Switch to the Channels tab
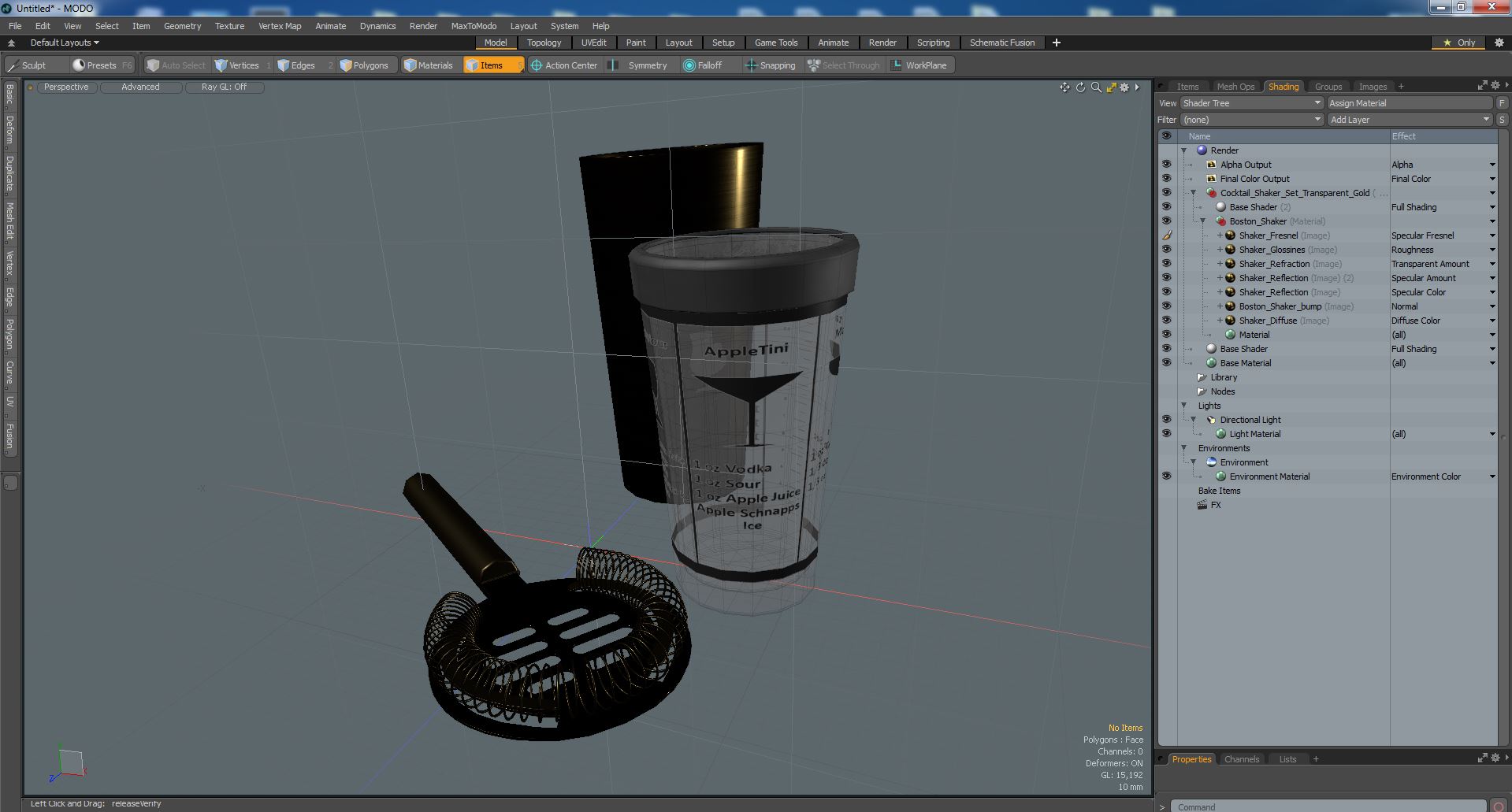The image size is (1512, 812). (x=1242, y=759)
